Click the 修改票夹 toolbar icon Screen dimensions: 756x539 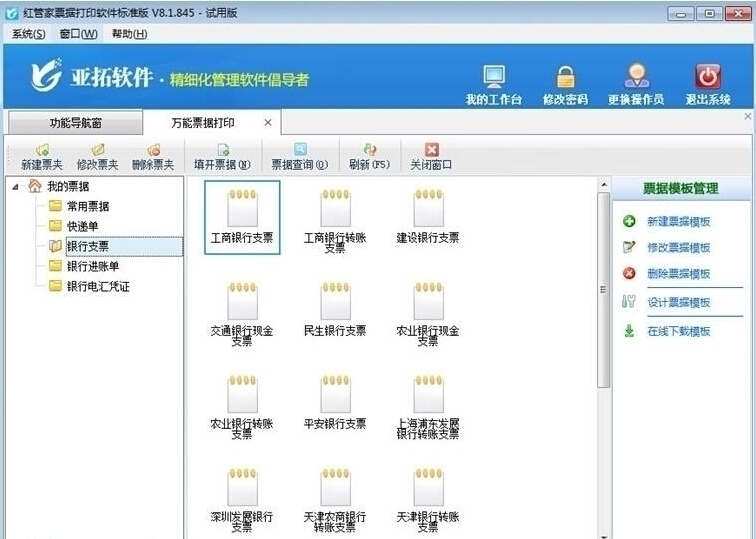98,150
